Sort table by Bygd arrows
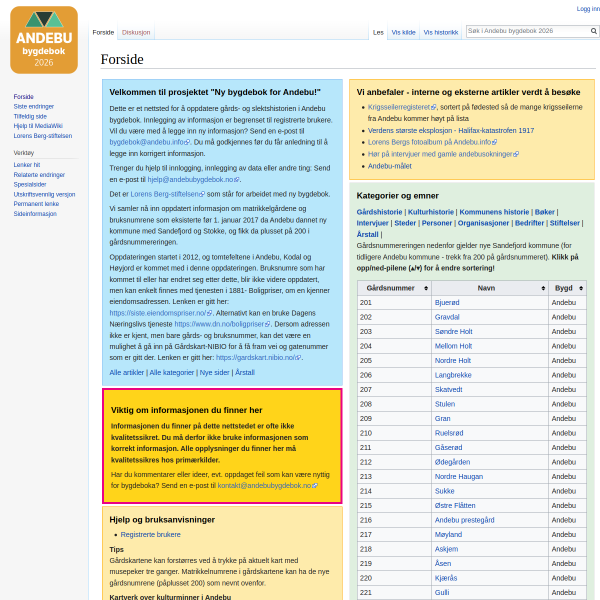Viewport: 600px width, 600px height. coord(581,288)
